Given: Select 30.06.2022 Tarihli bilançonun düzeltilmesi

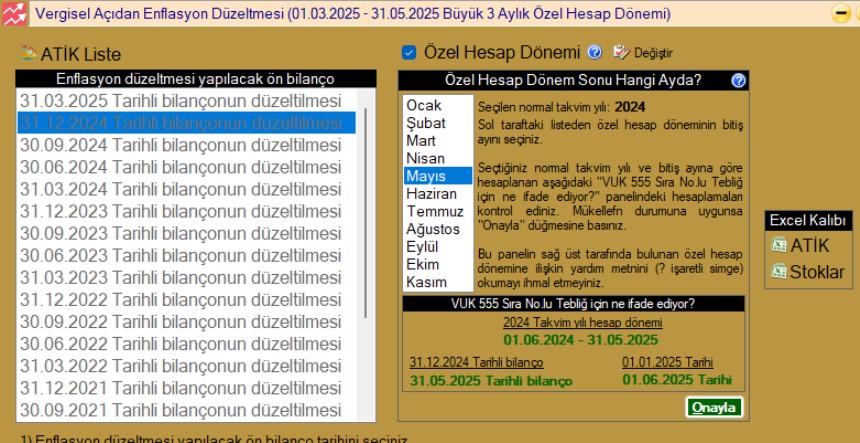Looking at the screenshot, I should pos(186,344).
